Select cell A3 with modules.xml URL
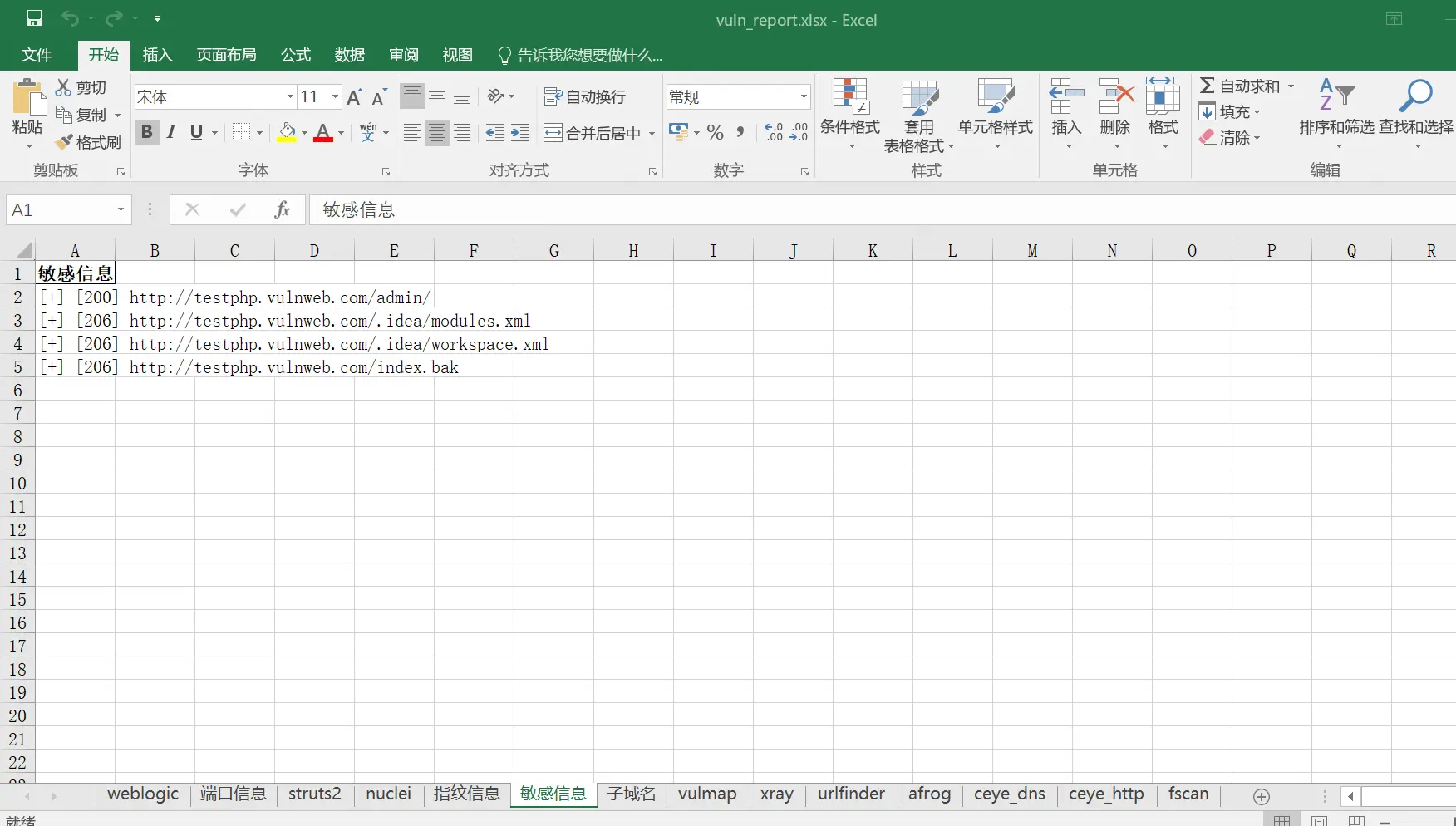Viewport: 1456px width, 826px height. (75, 321)
